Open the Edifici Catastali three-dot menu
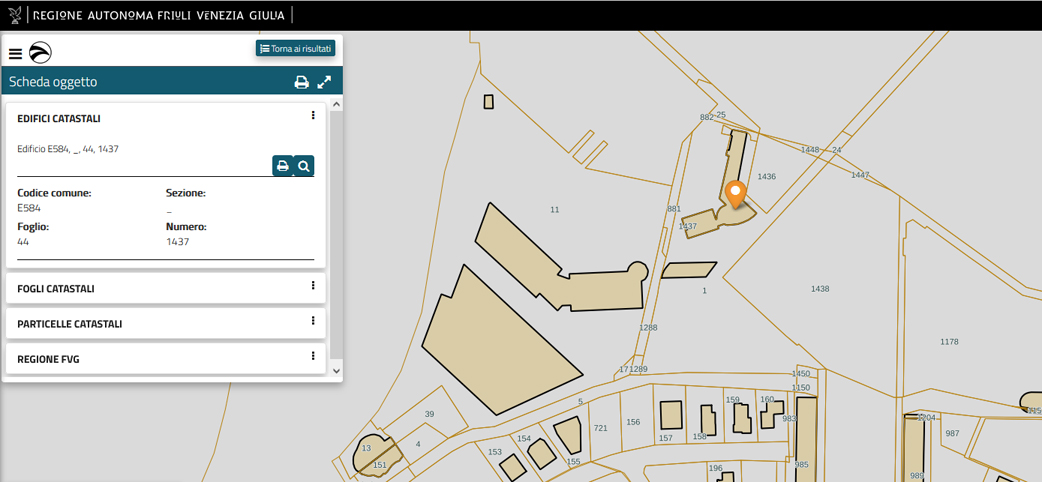 coord(313,116)
